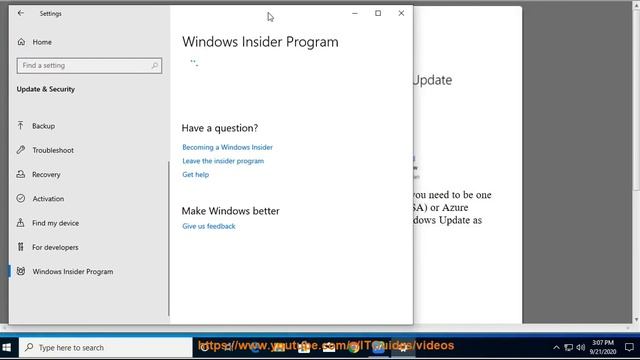Open network status from system tray

pyautogui.click(x=569, y=348)
